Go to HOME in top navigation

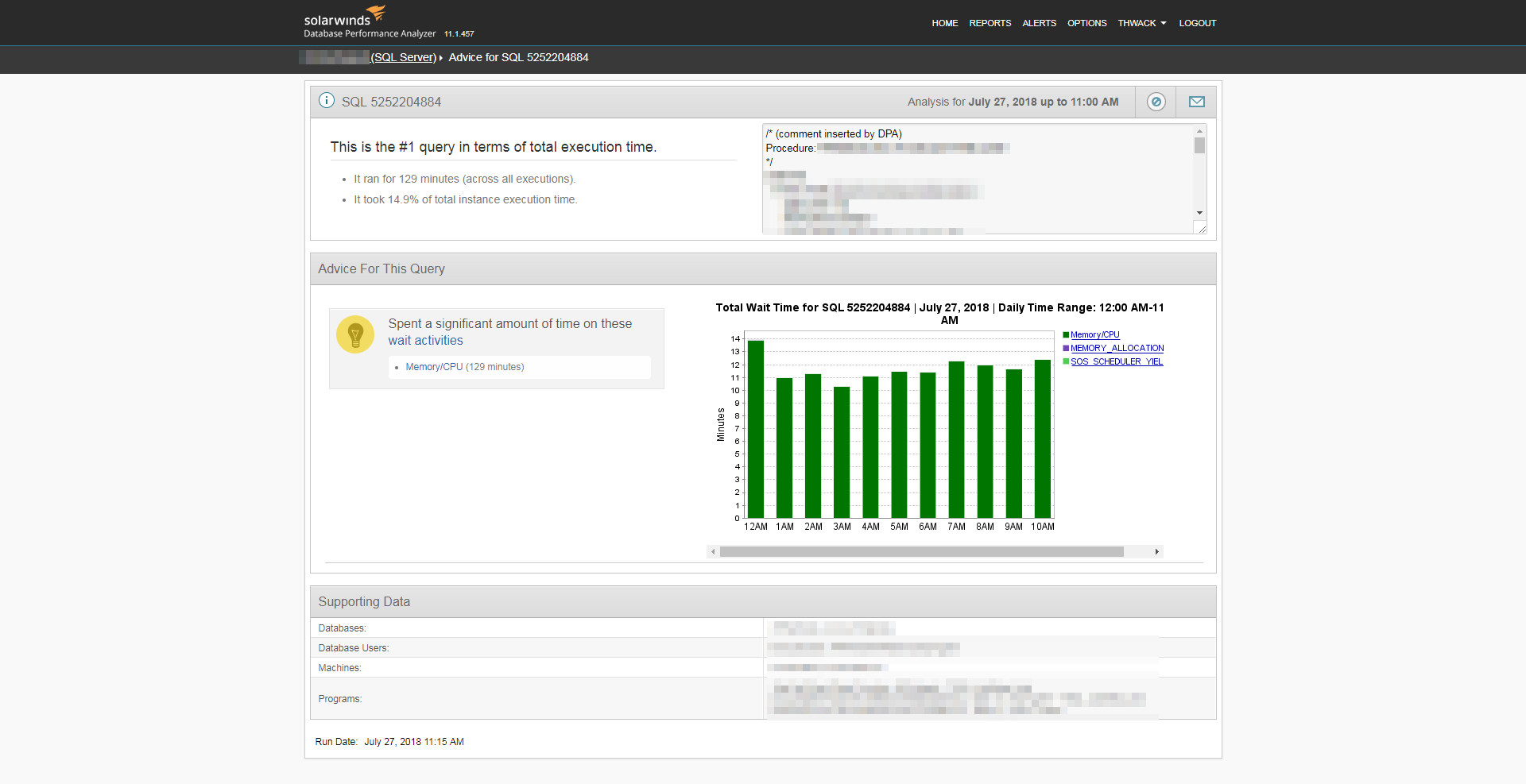pyautogui.click(x=944, y=23)
